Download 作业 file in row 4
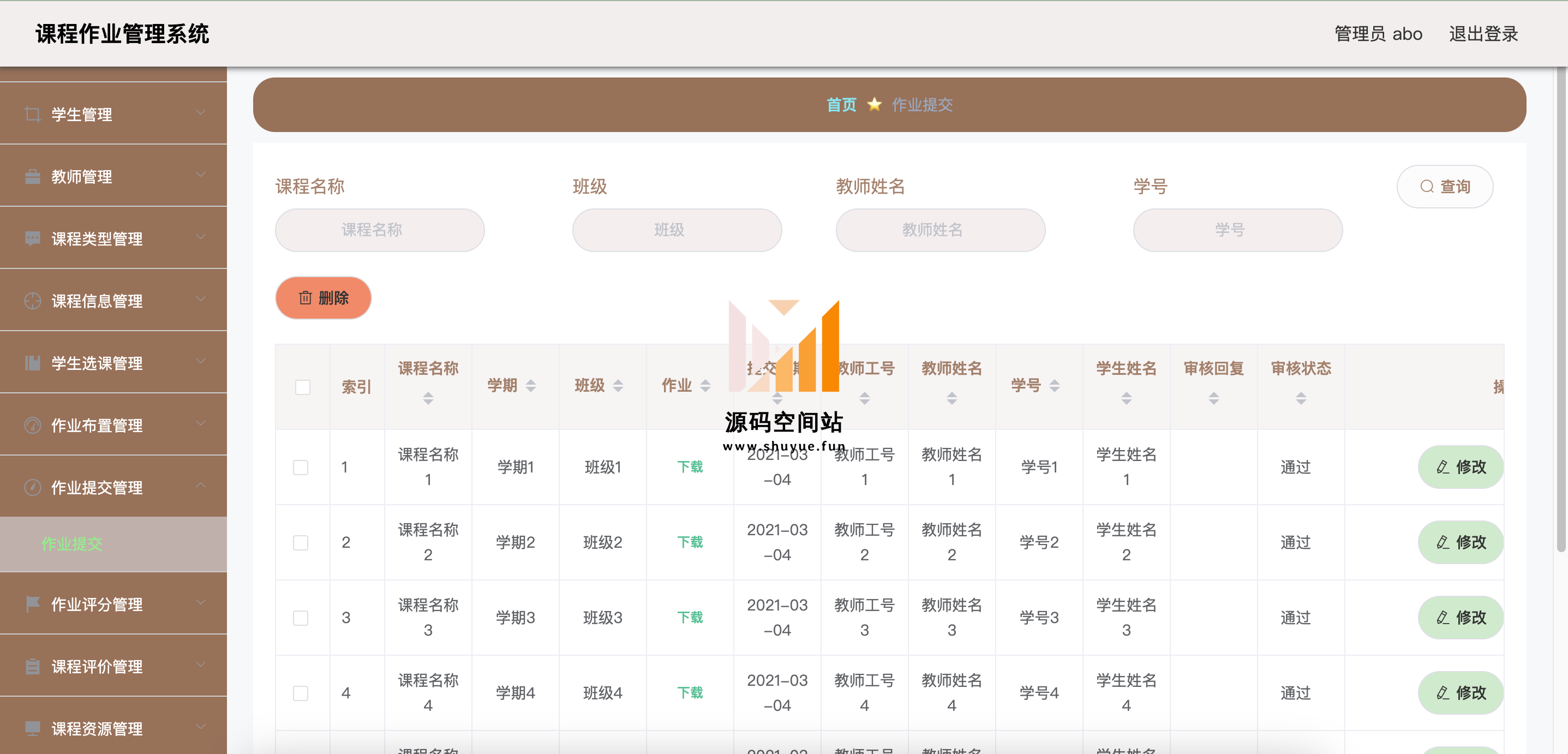 [x=690, y=692]
